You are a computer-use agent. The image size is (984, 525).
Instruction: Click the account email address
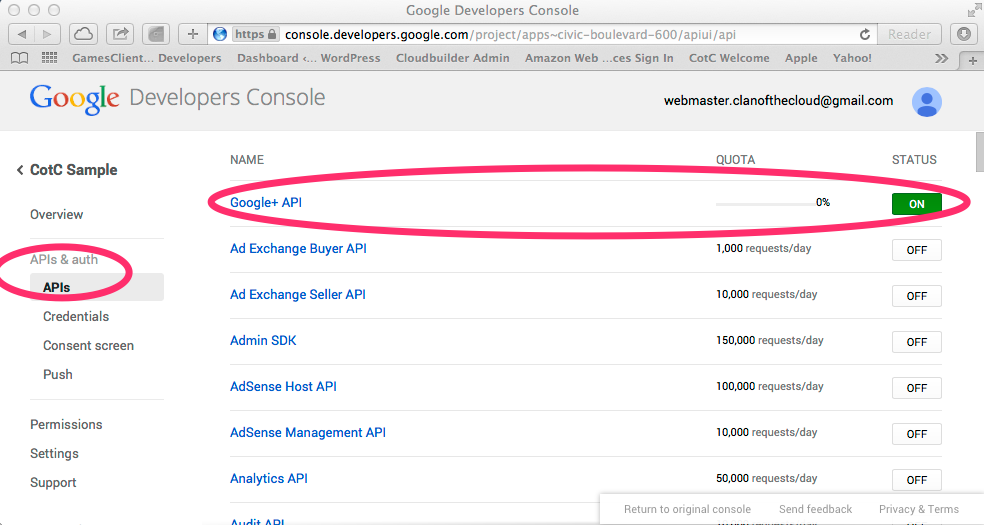pos(778,101)
